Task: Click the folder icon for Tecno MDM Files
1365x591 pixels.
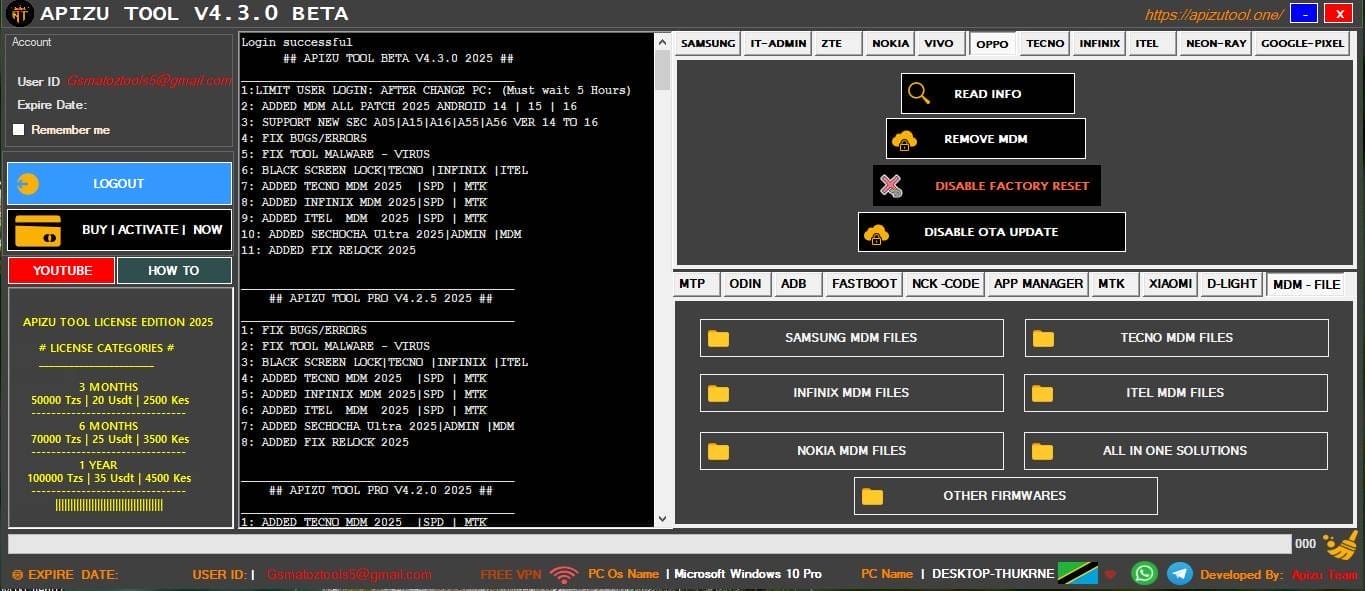Action: point(1043,338)
